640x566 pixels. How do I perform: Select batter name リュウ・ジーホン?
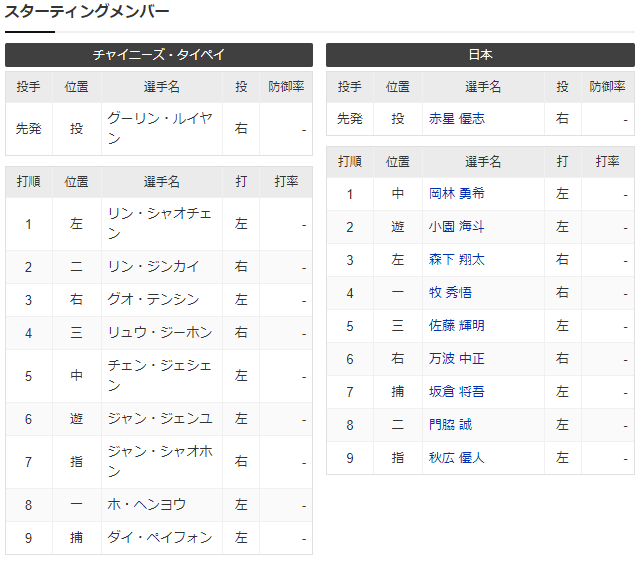(x=160, y=333)
